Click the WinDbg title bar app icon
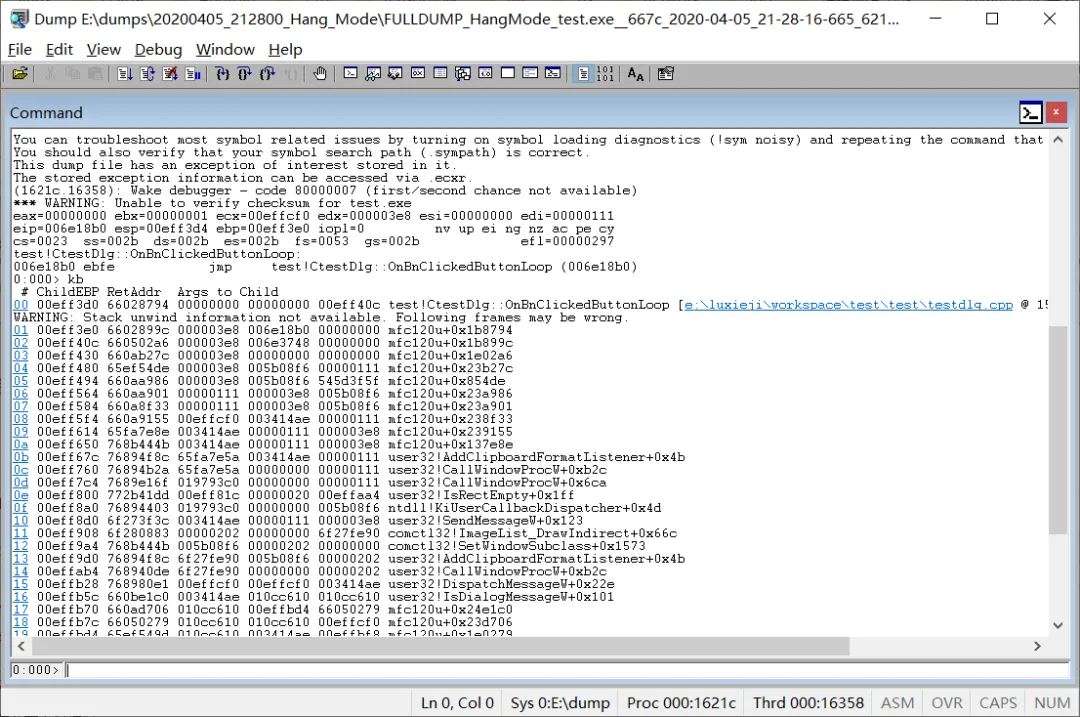This screenshot has width=1080, height=717. pyautogui.click(x=19, y=19)
